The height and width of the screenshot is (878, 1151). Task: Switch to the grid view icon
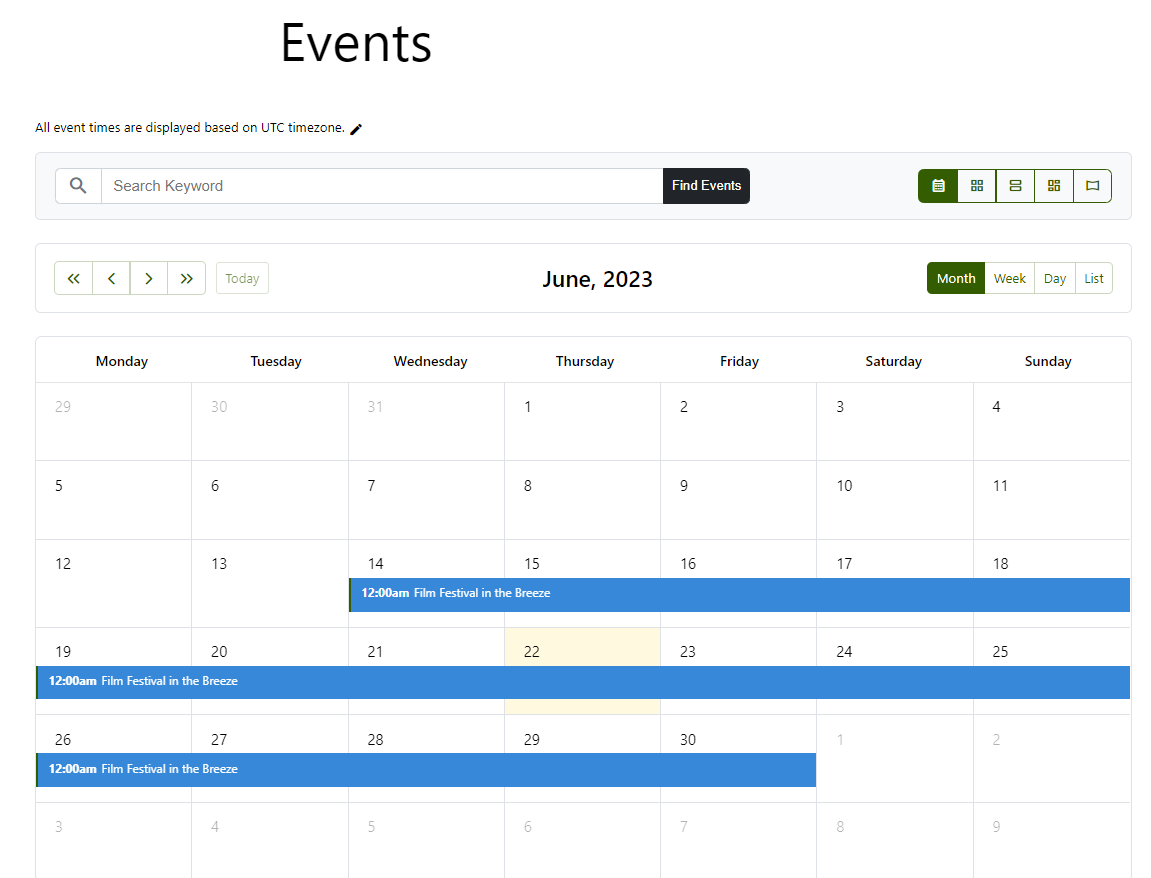coord(976,186)
